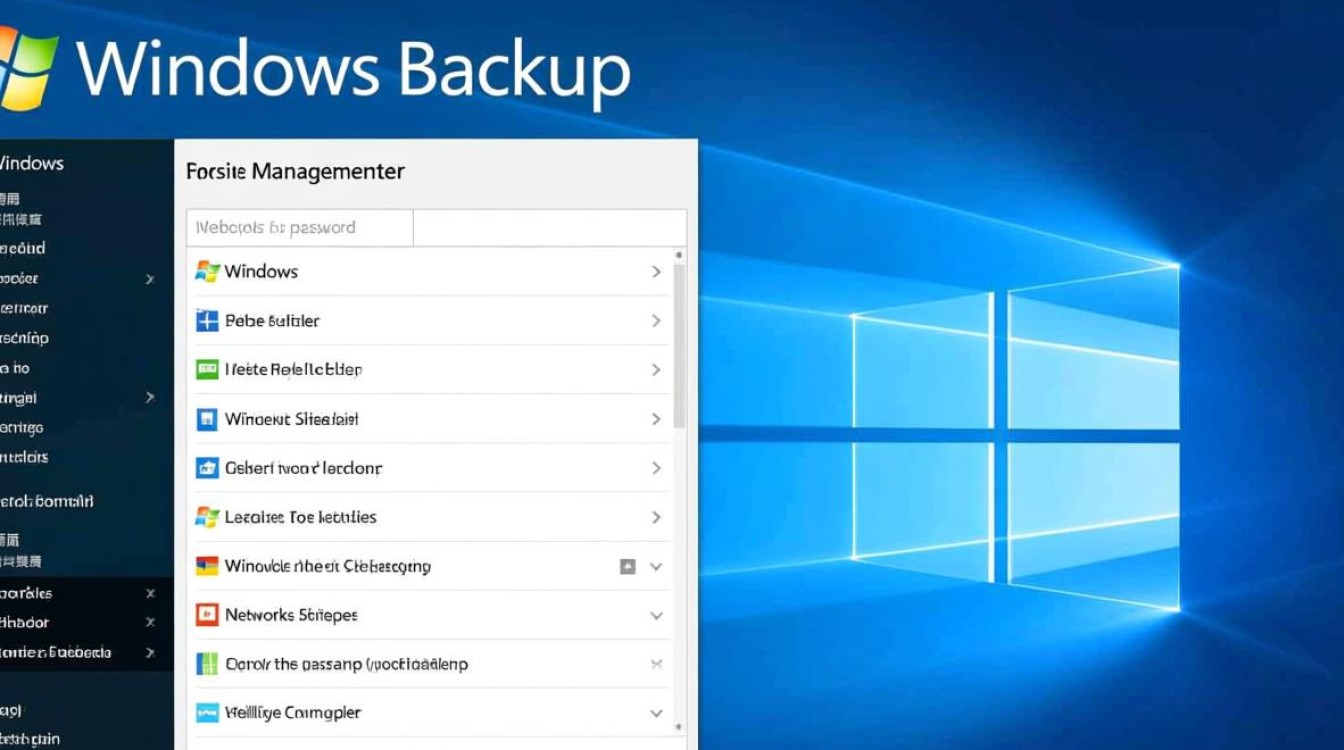1344x750 pixels.
Task: Click the X beside the dark-highlighted sidebar entry
Action: click(150, 593)
